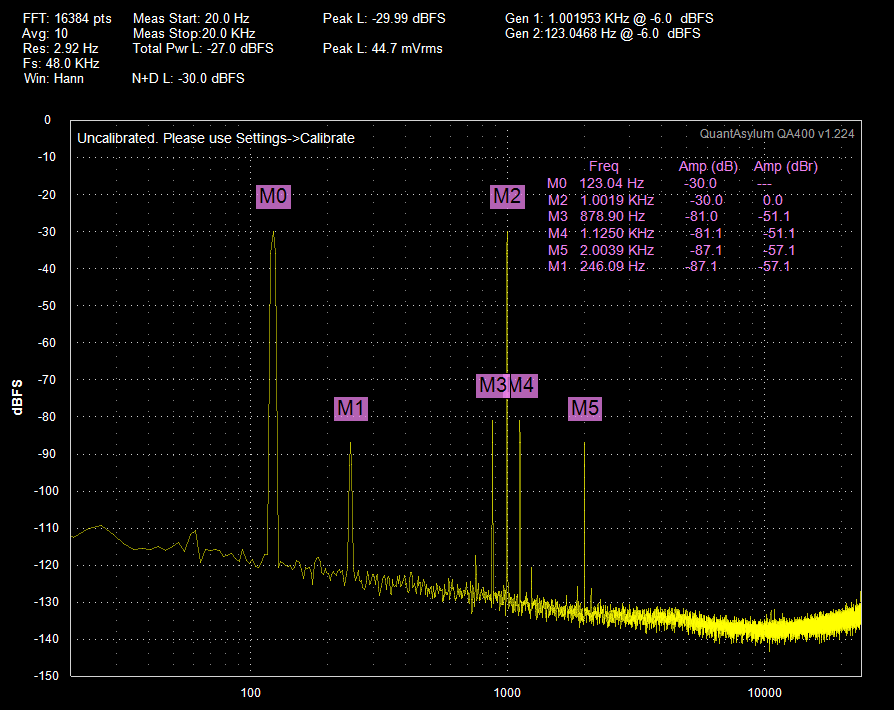Click the 'dBFS' vertical axis title

(x=17, y=397)
